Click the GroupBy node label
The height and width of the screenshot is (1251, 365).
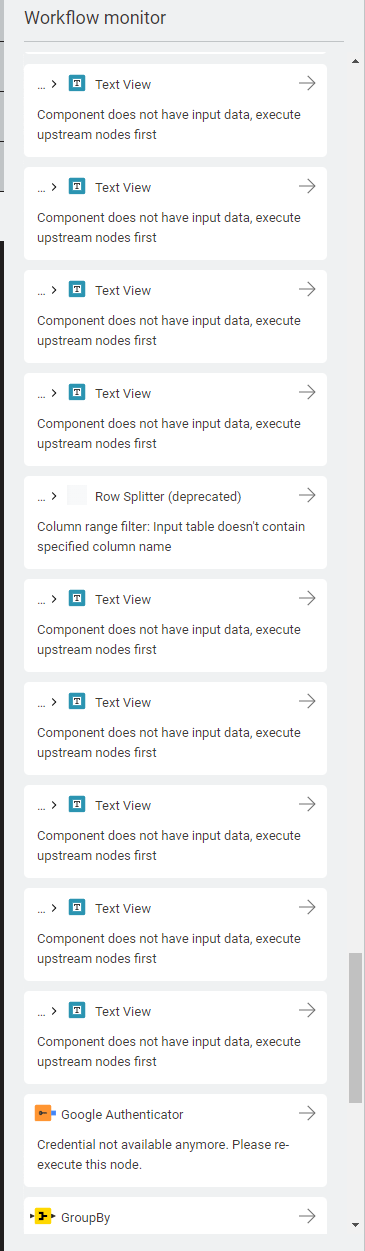coord(86,1217)
